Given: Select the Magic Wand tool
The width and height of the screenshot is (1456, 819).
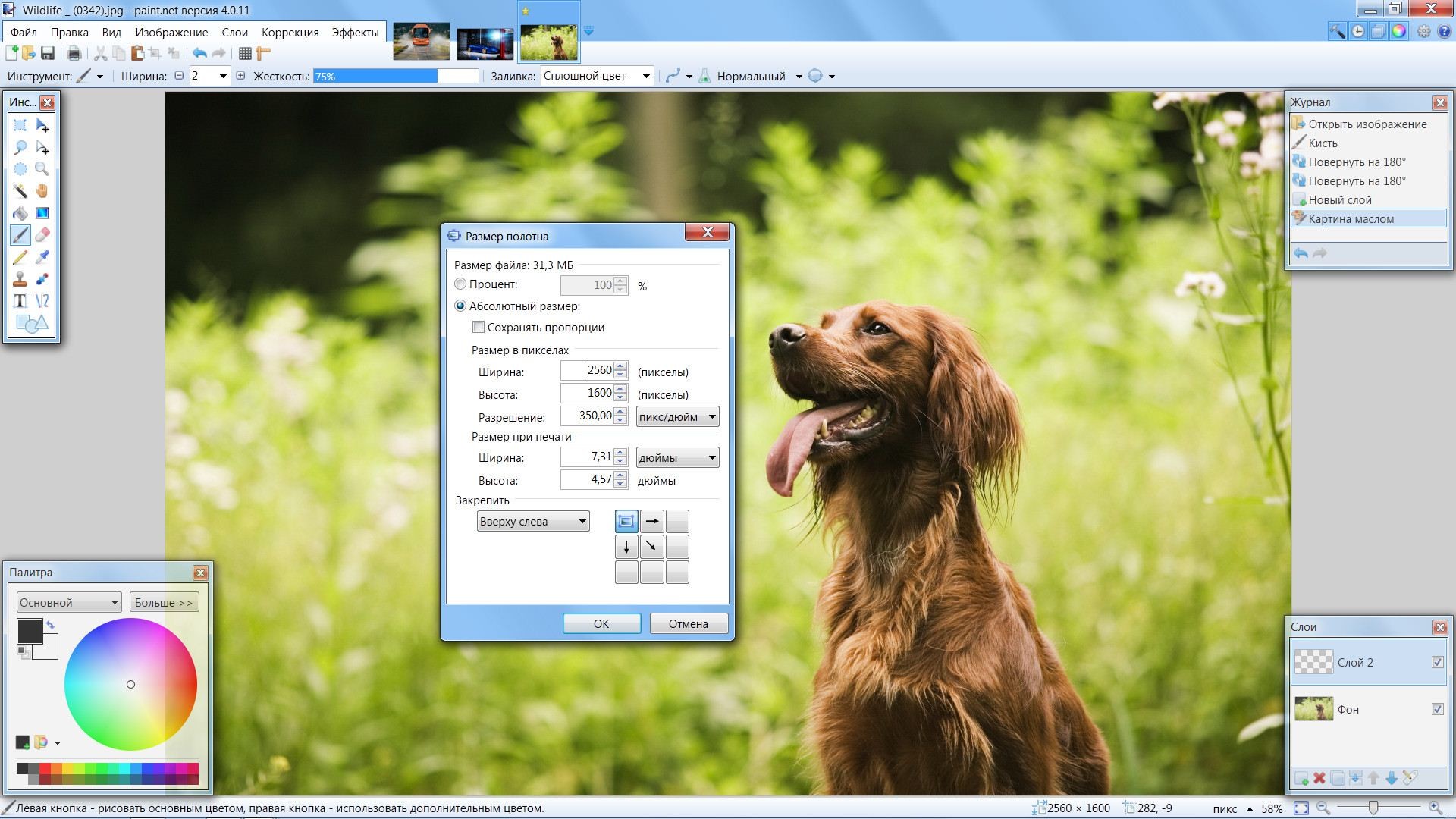Looking at the screenshot, I should 20,191.
